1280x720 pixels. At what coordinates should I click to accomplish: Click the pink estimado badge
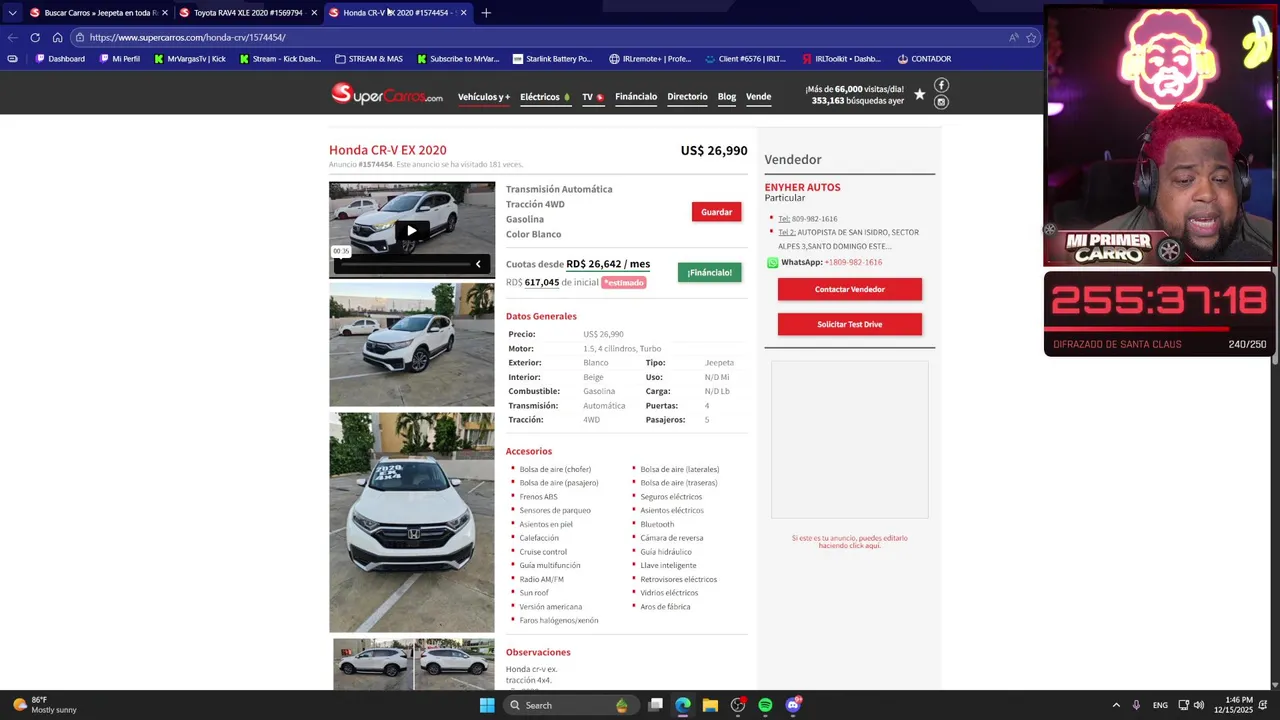point(624,283)
